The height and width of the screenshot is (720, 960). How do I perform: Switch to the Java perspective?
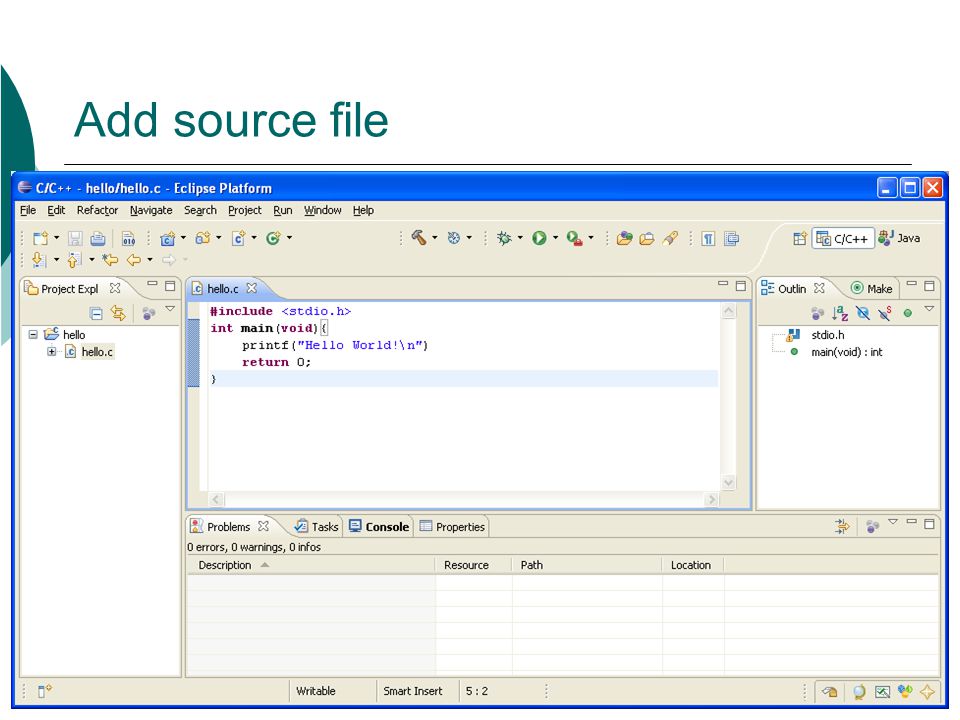(899, 238)
